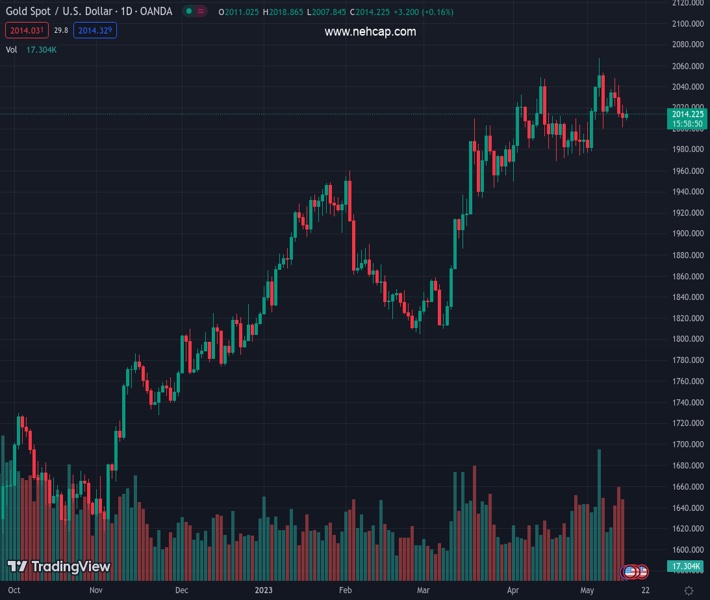Open the www.nehcap.com watermark link

[370, 31]
